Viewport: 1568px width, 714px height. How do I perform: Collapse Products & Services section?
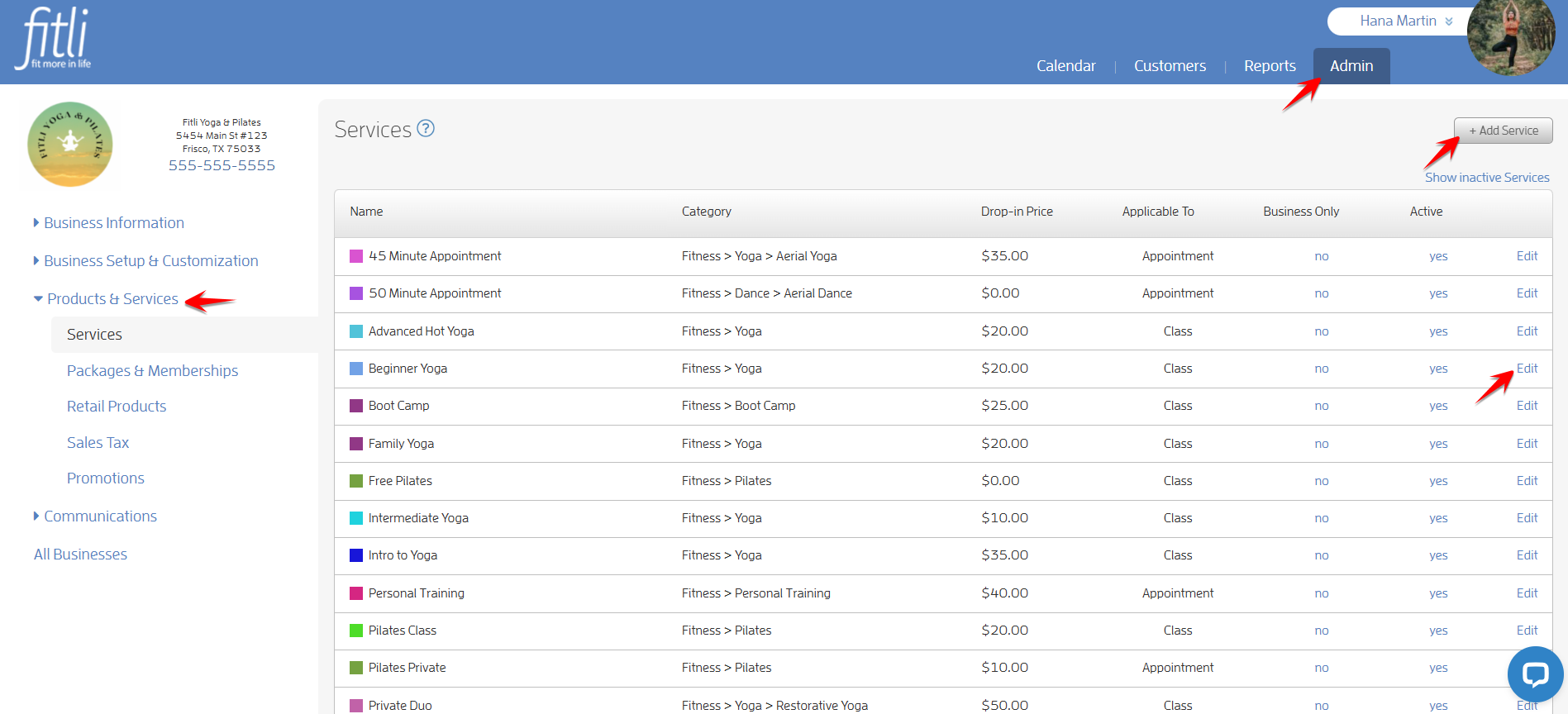click(106, 298)
